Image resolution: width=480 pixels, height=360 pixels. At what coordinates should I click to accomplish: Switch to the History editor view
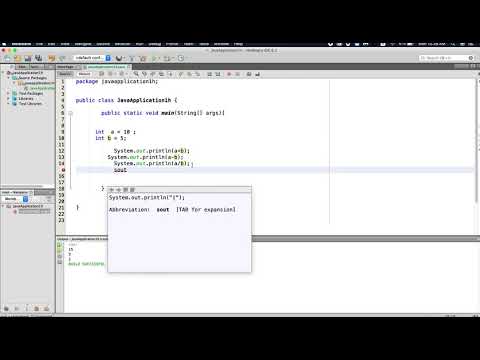pos(85,74)
